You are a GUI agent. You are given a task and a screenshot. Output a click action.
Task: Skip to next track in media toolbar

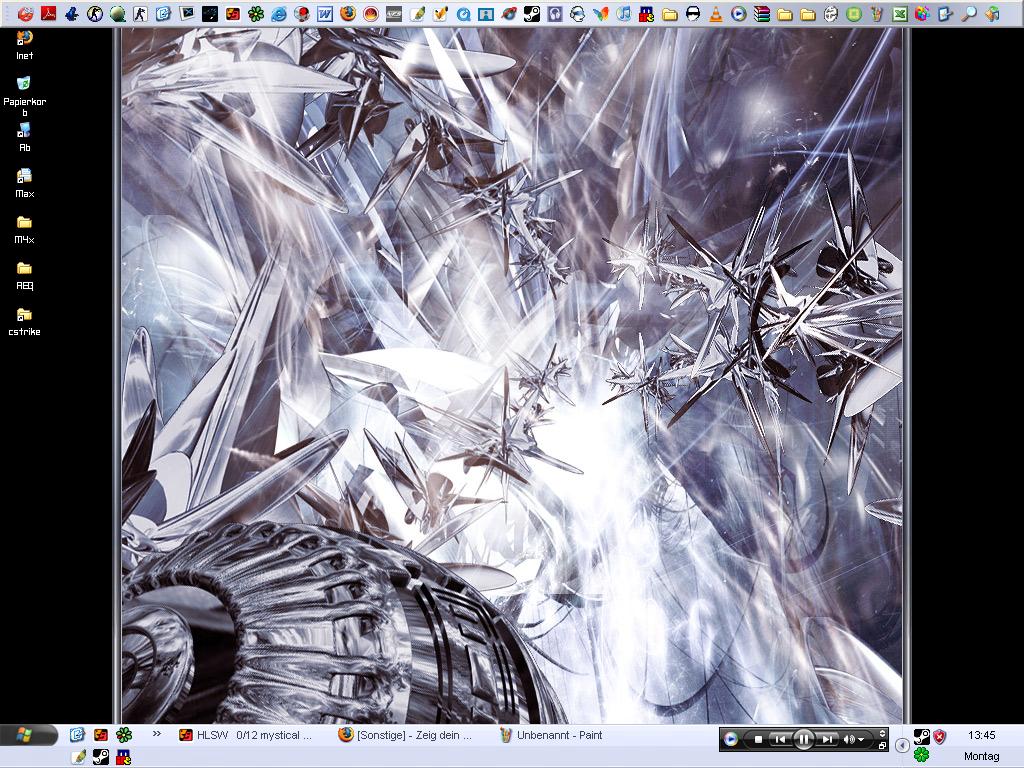click(827, 739)
